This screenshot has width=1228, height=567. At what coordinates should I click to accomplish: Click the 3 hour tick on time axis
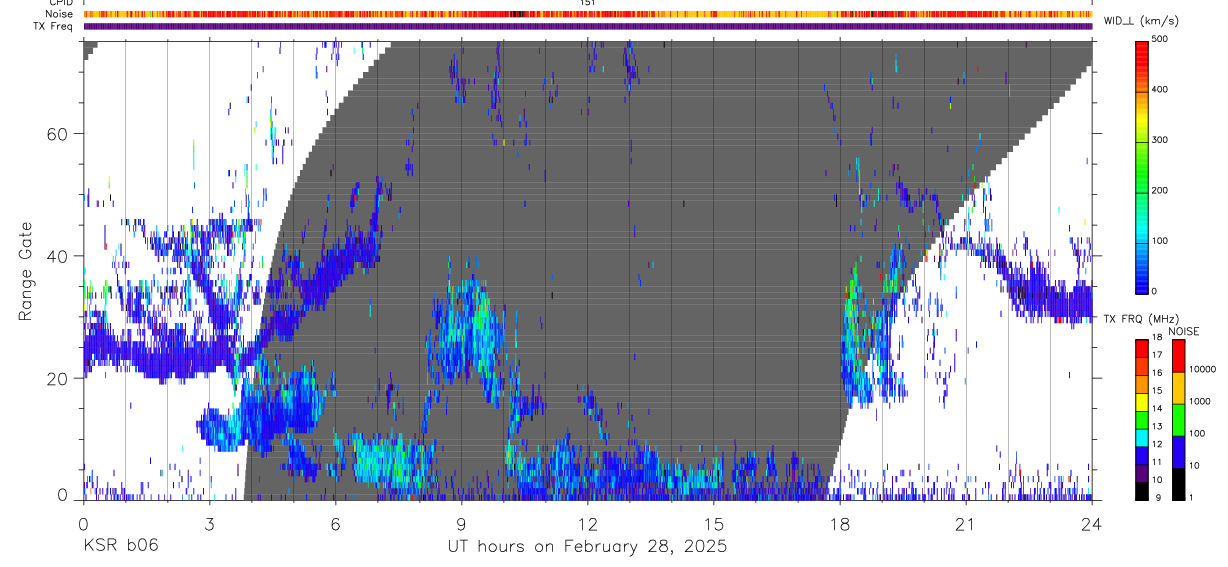point(209,523)
